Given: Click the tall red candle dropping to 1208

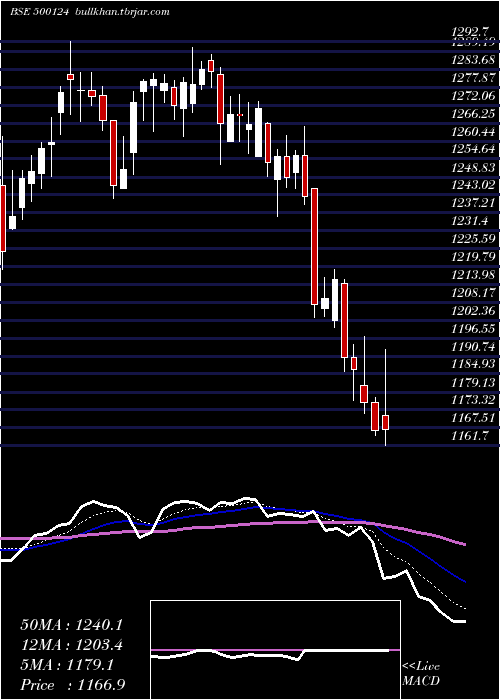Looking at the screenshot, I should (314, 246).
